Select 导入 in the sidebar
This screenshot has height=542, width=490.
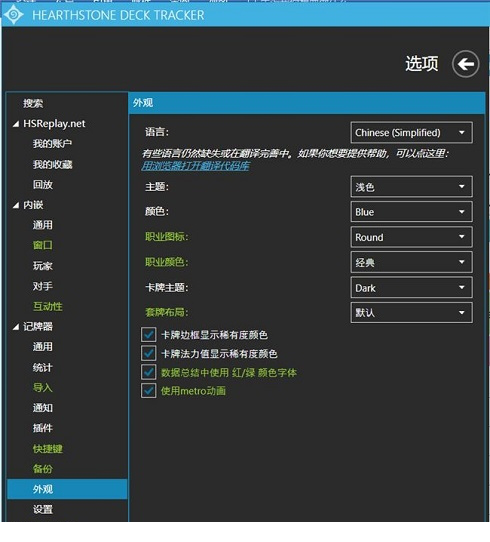click(x=43, y=387)
